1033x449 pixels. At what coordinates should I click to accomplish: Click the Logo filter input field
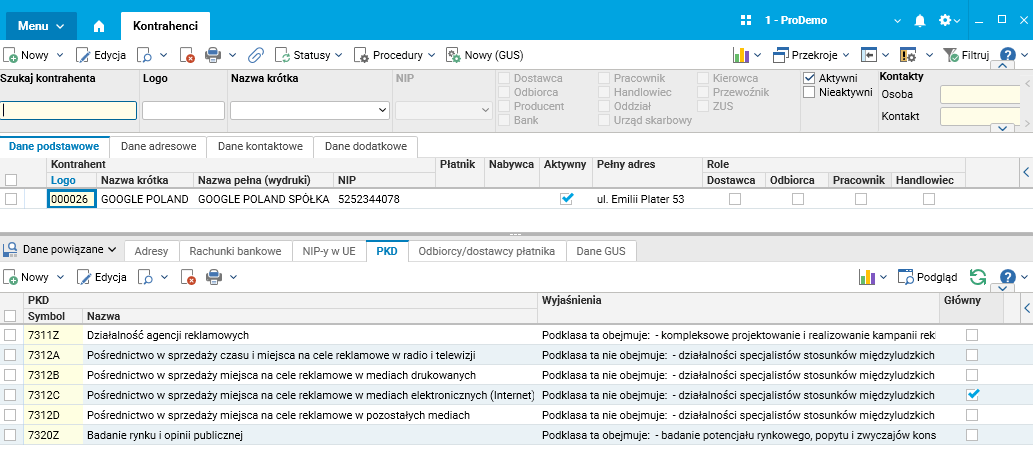(x=183, y=111)
